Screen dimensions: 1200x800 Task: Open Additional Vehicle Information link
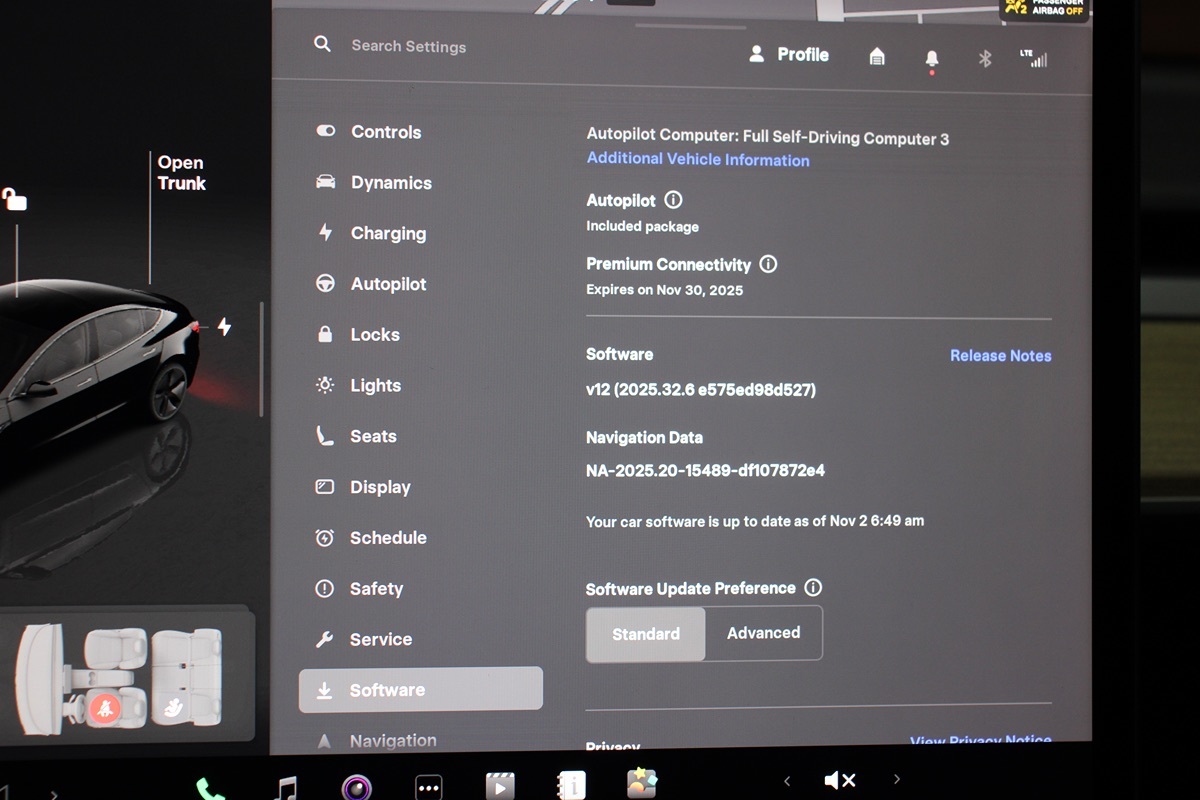click(x=698, y=159)
